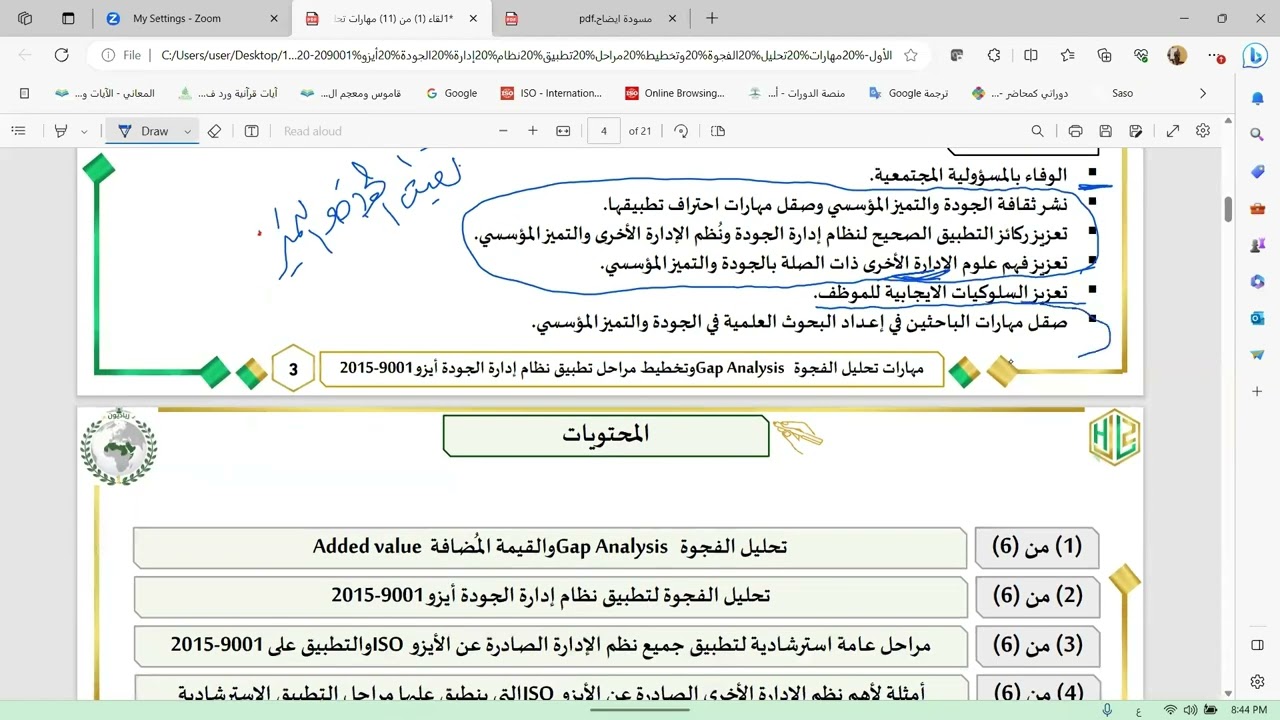Open Saso bookmark
The height and width of the screenshot is (720, 1280).
pyautogui.click(x=1122, y=93)
